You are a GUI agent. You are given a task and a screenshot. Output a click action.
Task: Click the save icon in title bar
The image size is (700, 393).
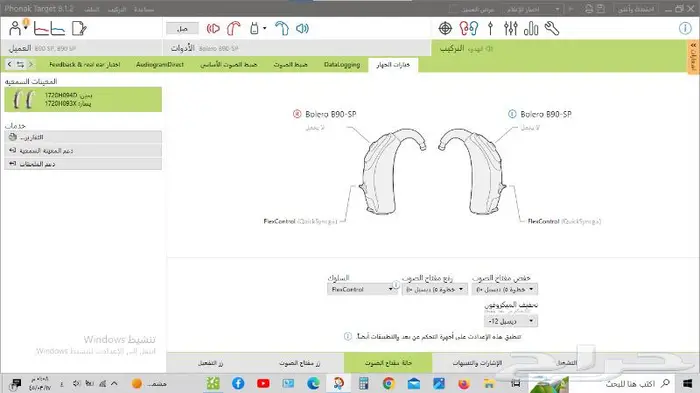tap(600, 9)
